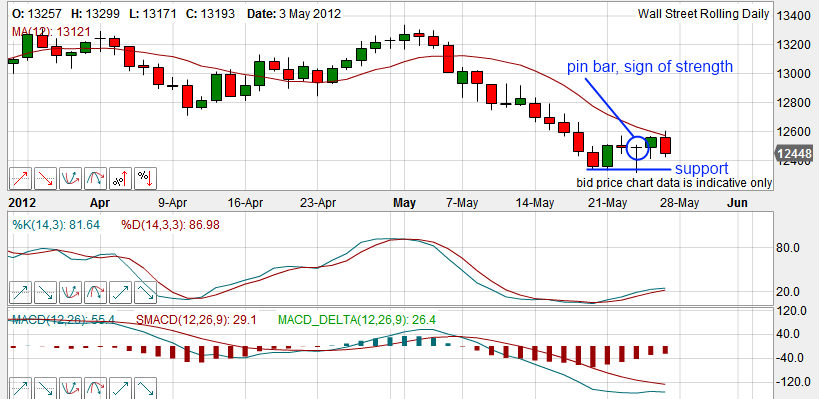Select turns-up trough icon in stochastic panel

point(71,292)
